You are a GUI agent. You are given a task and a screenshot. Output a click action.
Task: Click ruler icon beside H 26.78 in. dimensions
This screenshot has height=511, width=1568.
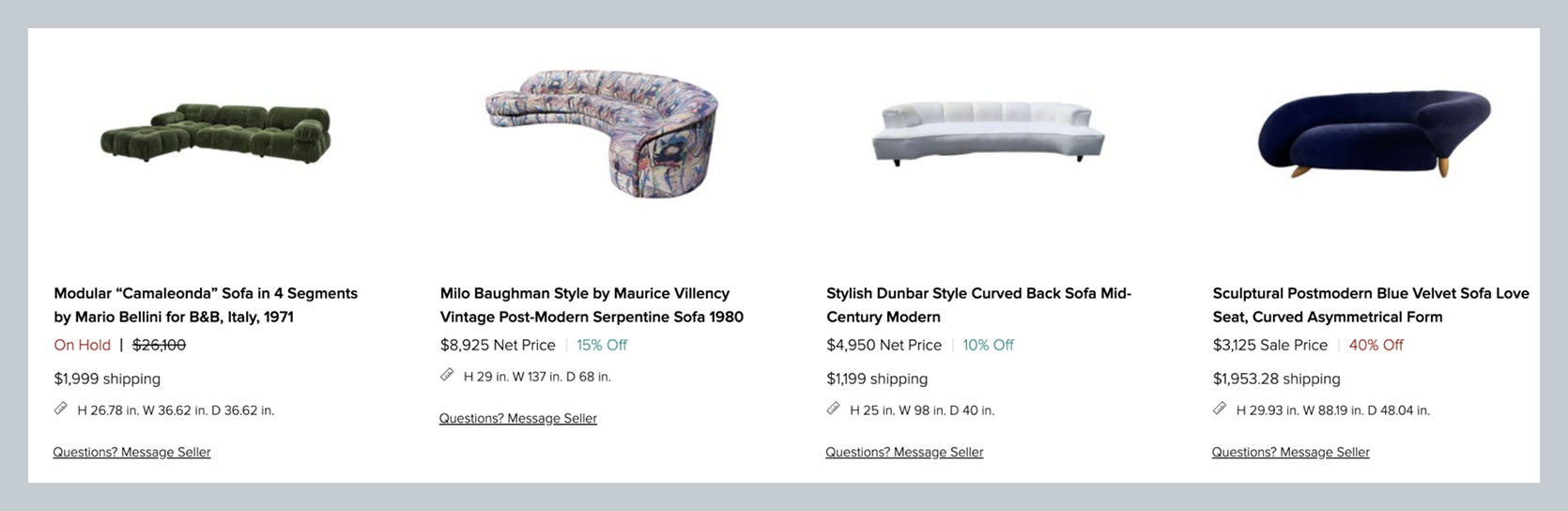click(x=61, y=409)
